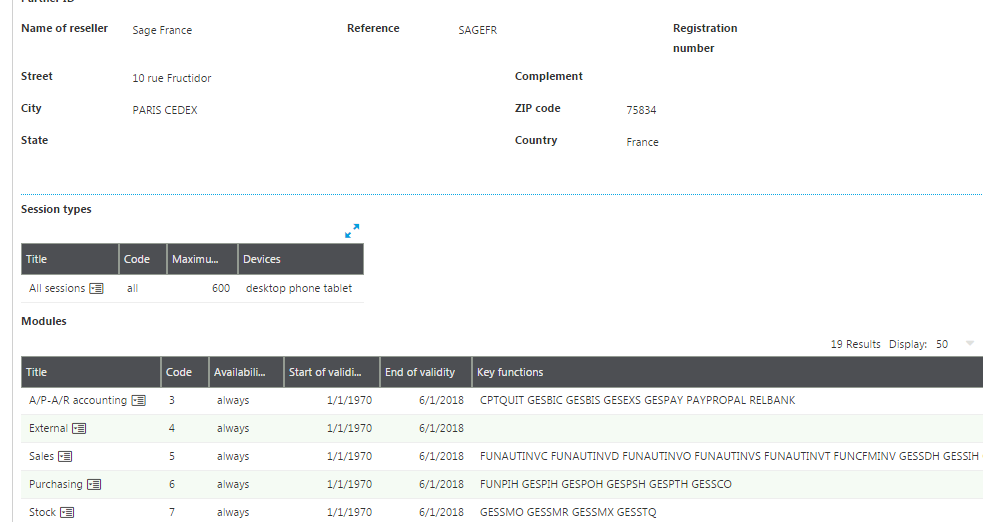The width and height of the screenshot is (983, 522).
Task: Click the Purchasing module title
Action: (x=56, y=484)
